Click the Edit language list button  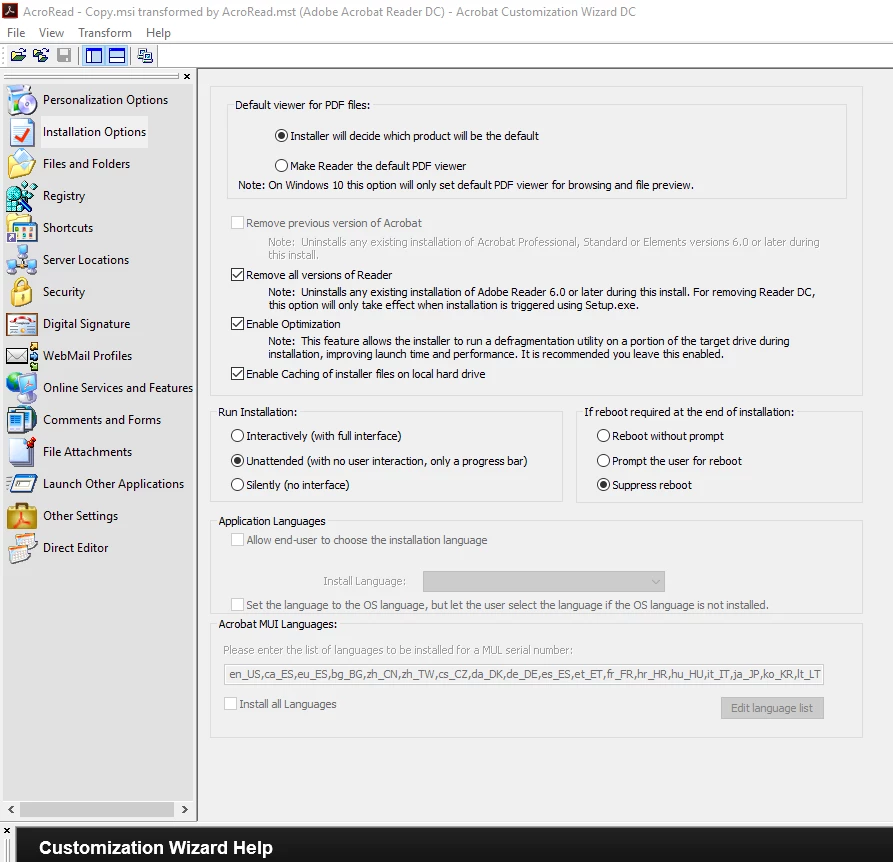pos(772,708)
